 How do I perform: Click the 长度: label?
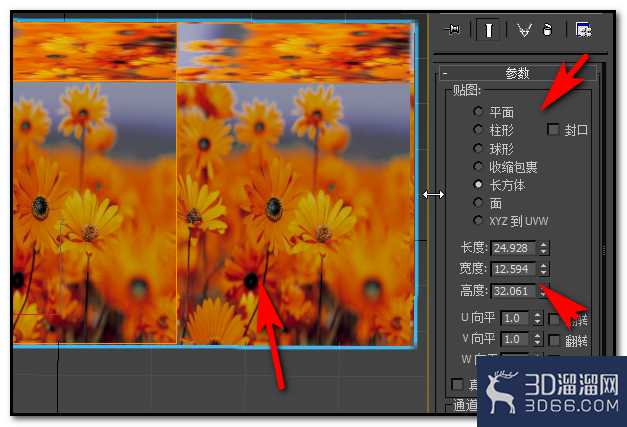pos(474,248)
